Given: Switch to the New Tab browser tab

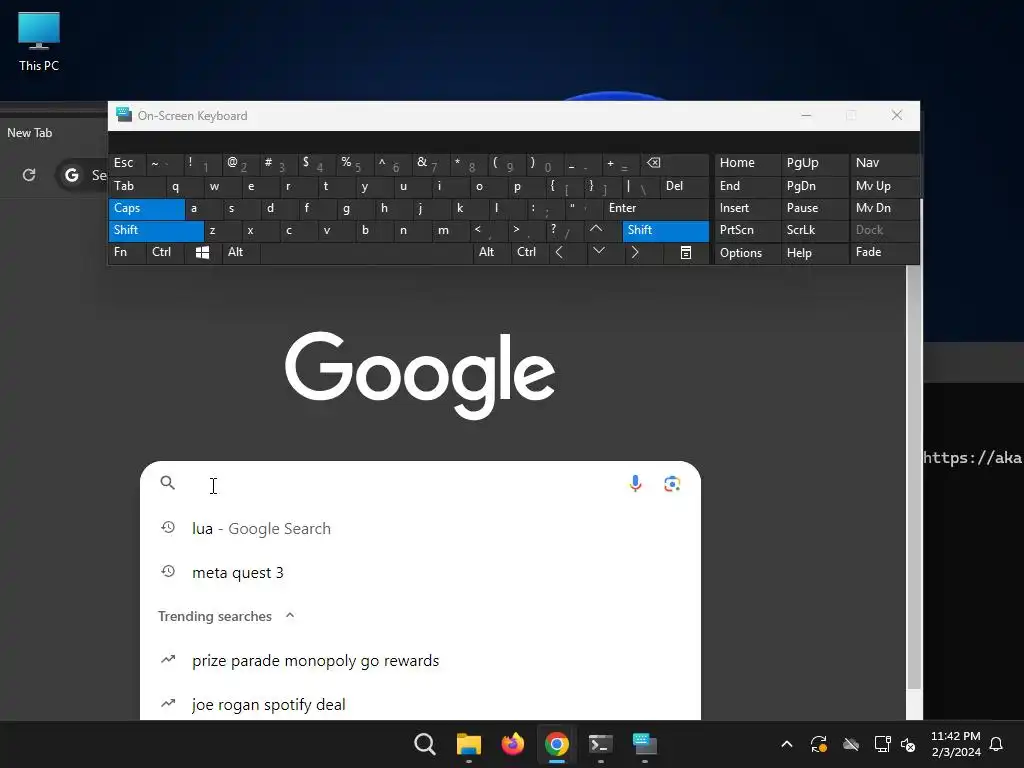Looking at the screenshot, I should pyautogui.click(x=29, y=133).
